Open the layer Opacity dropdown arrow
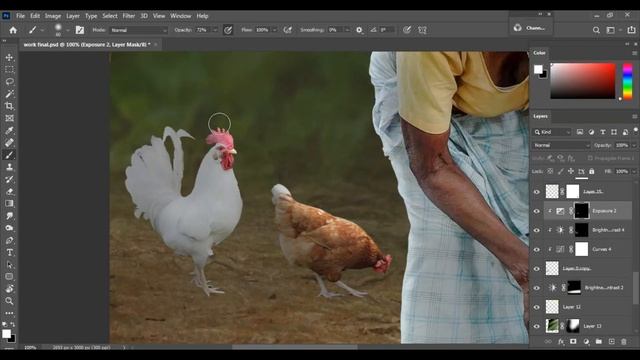 coord(634,145)
